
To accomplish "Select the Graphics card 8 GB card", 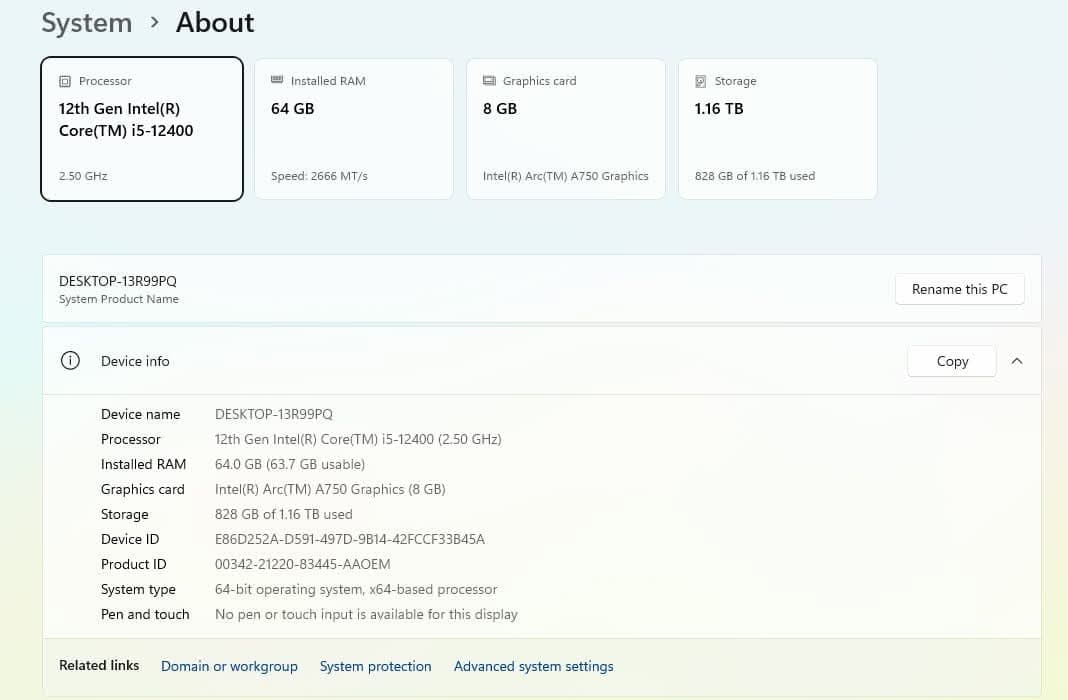I will coord(565,129).
